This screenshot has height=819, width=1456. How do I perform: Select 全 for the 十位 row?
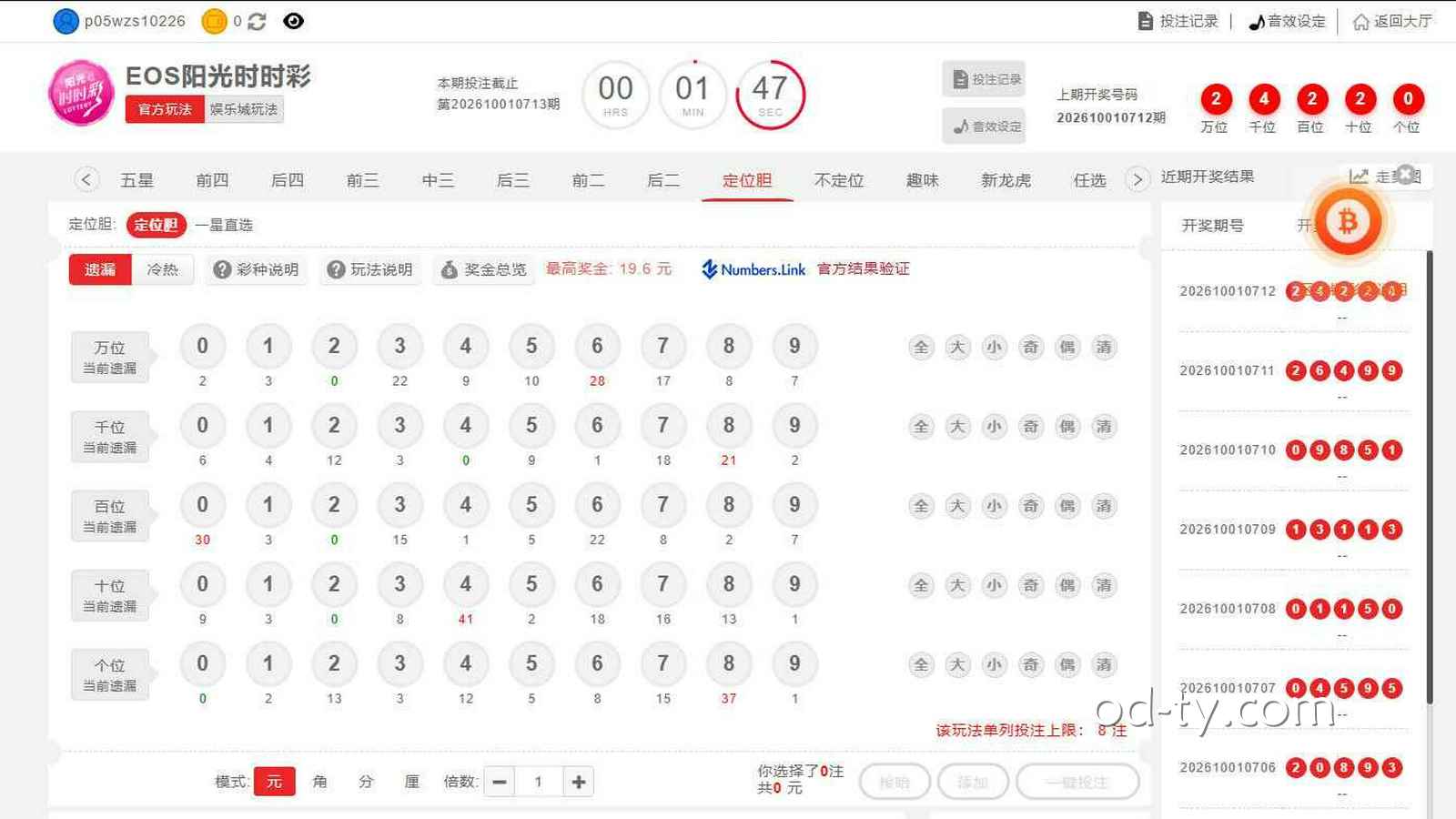[921, 585]
